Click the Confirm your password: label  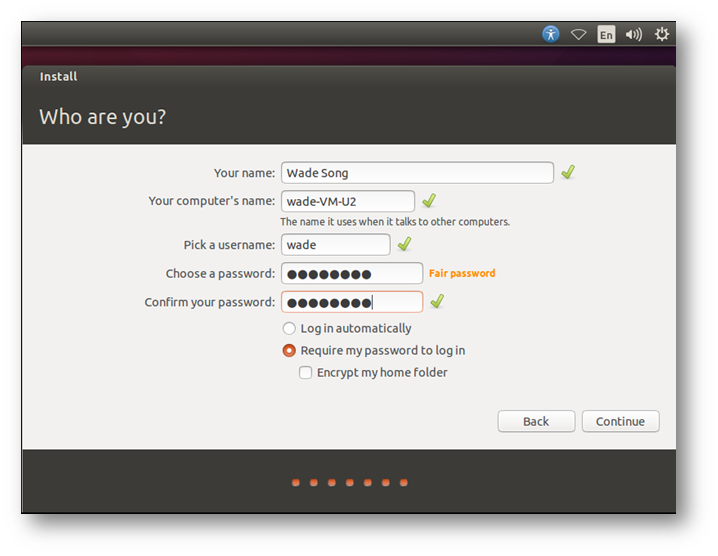(x=210, y=302)
